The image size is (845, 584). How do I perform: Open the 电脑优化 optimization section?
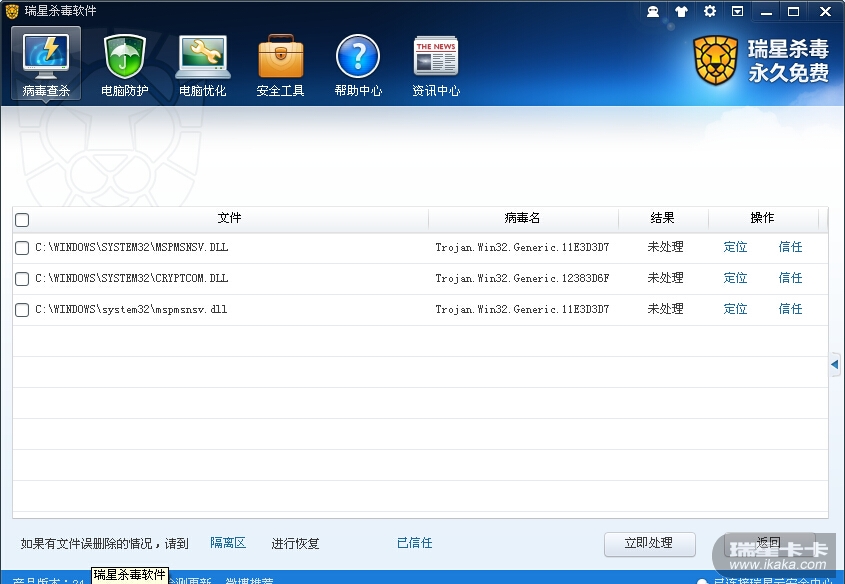203,65
